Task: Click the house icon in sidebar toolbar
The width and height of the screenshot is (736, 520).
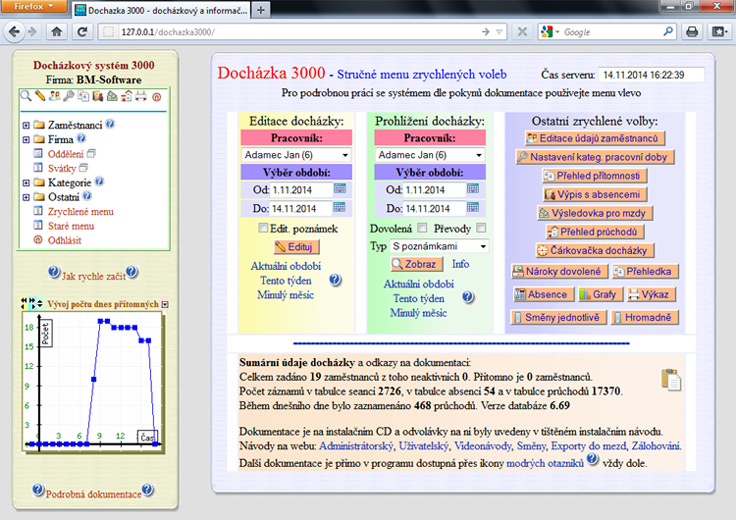Action: tap(127, 96)
